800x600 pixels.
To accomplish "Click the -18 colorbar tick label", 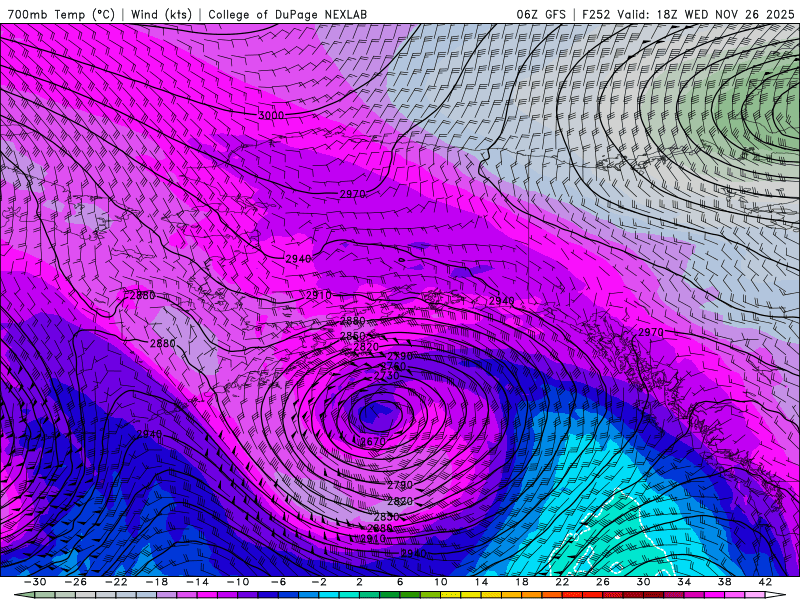I will click(x=157, y=582).
